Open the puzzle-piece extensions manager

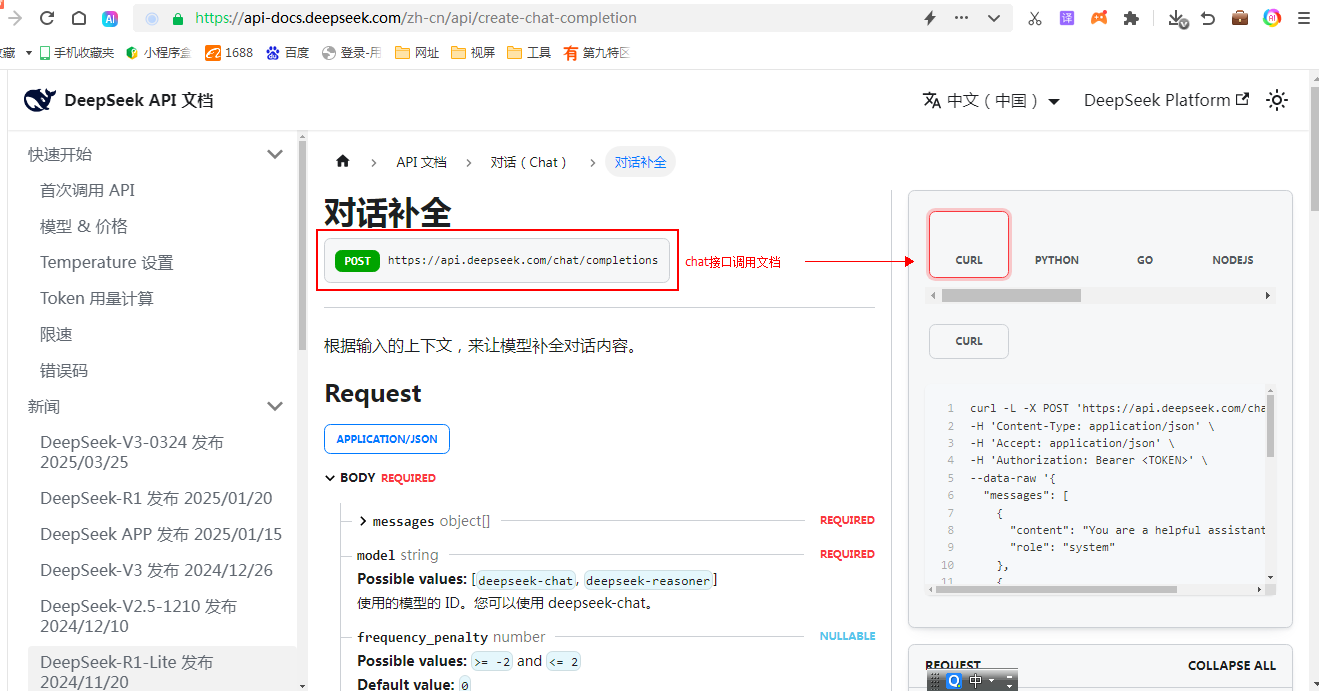tap(1131, 18)
